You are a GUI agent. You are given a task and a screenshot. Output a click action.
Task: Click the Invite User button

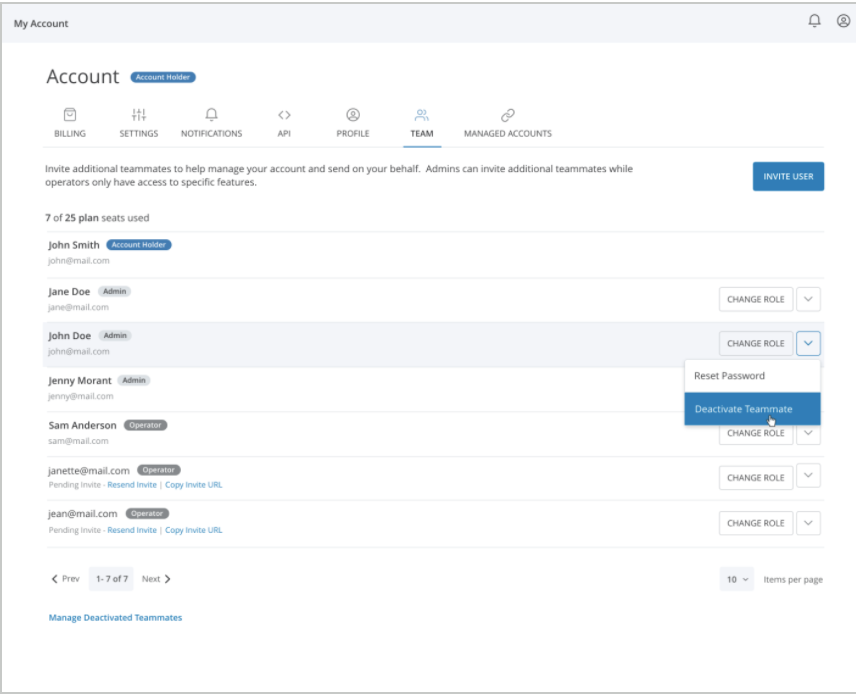788,176
